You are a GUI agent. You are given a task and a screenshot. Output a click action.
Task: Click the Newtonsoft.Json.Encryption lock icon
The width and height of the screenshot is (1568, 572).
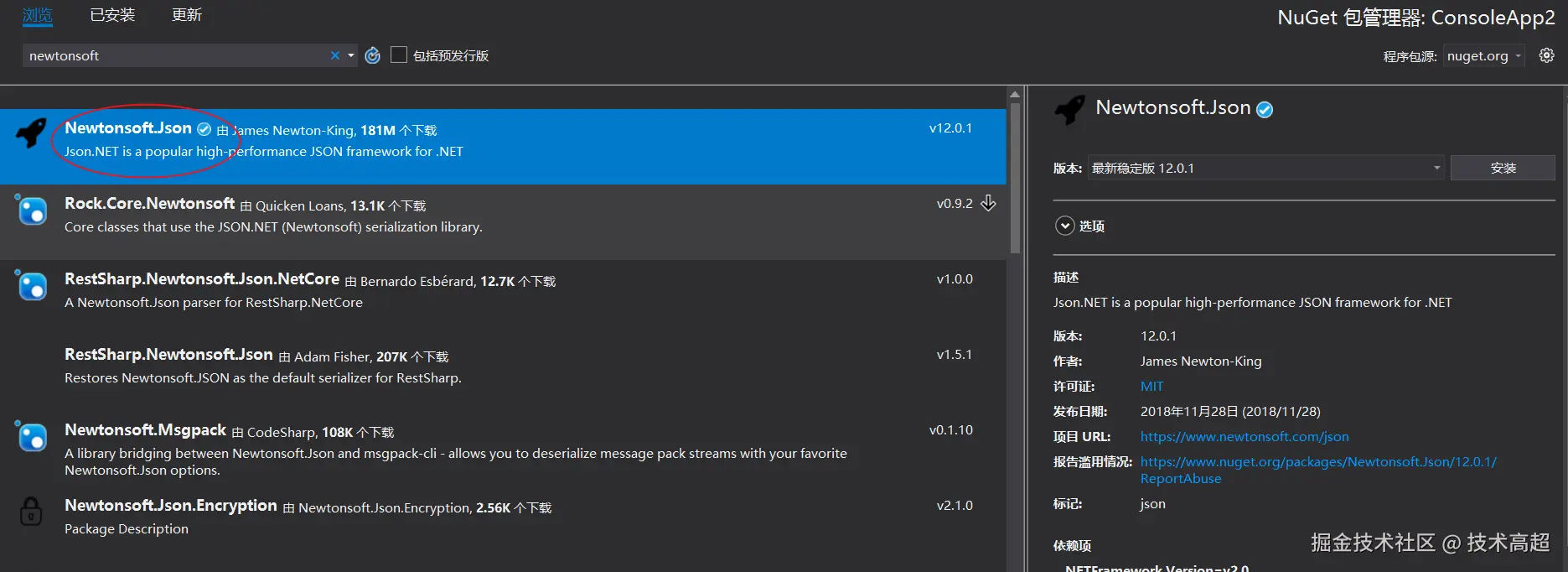click(x=31, y=510)
